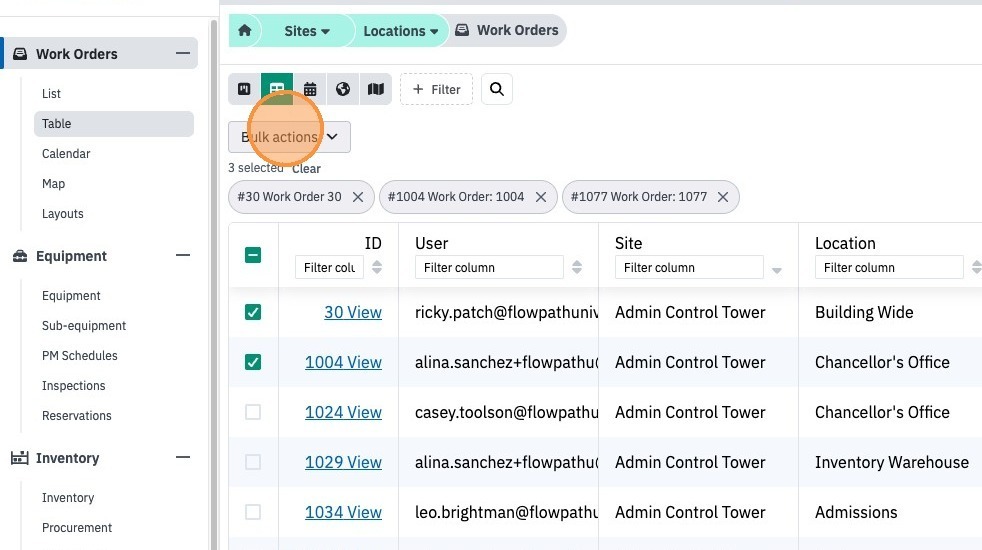Select Map under Work Orders

53,184
